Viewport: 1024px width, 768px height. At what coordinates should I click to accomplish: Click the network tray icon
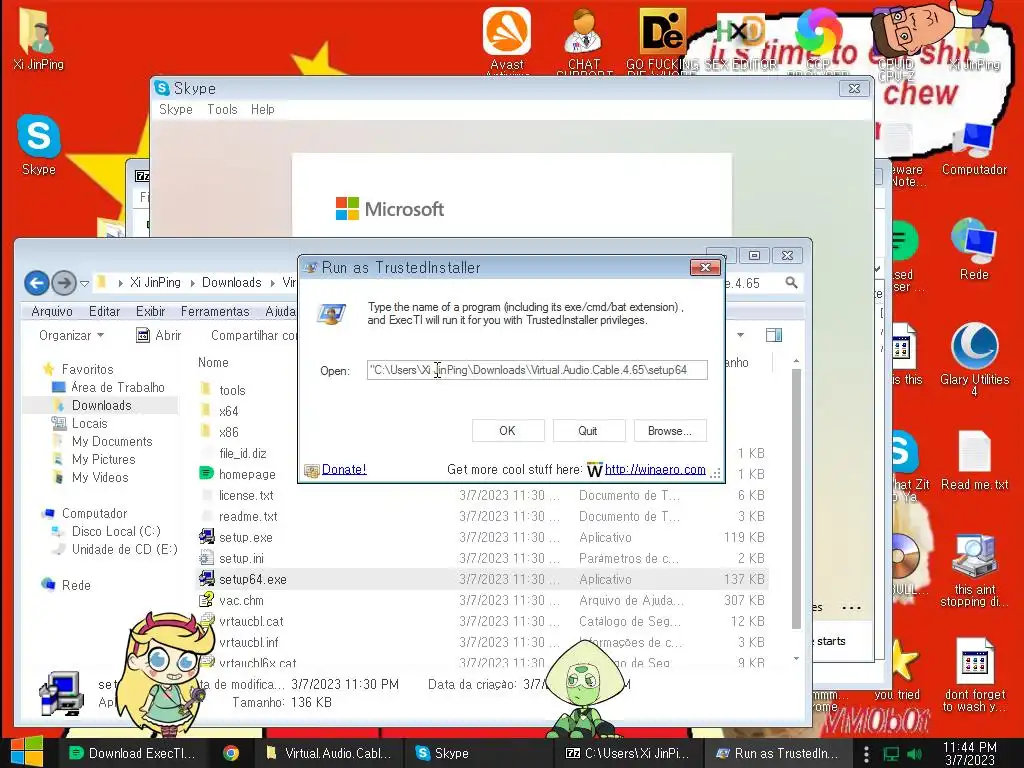[x=891, y=754]
